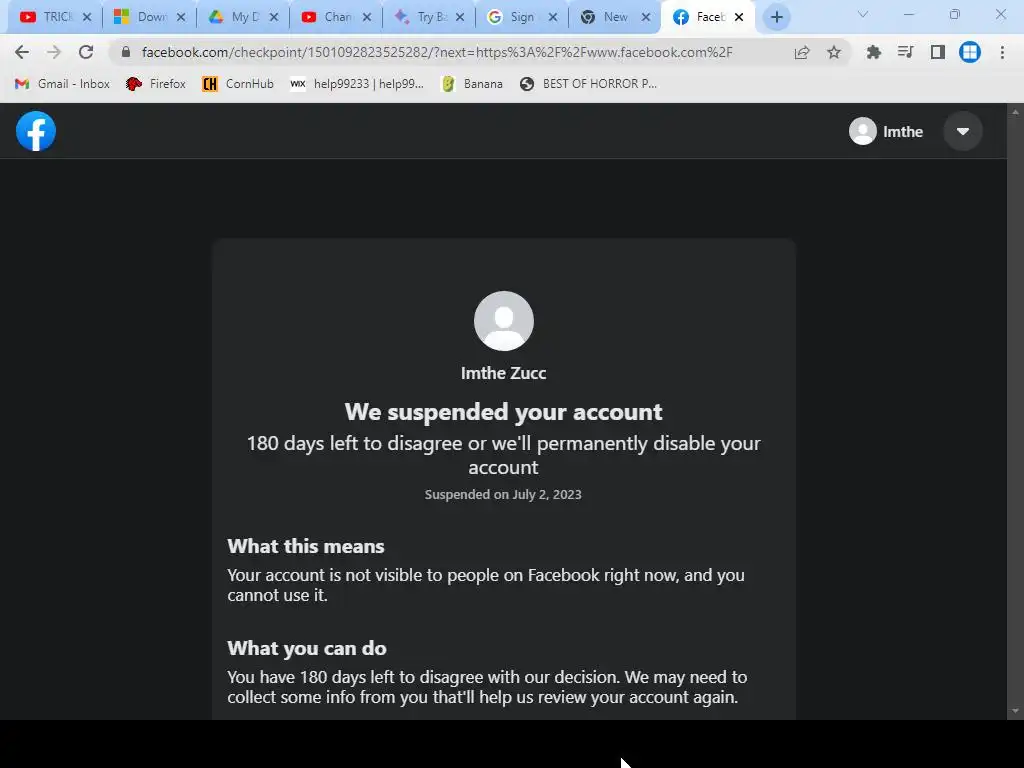Click the Facebook logo icon
Image resolution: width=1024 pixels, height=768 pixels.
(36, 131)
